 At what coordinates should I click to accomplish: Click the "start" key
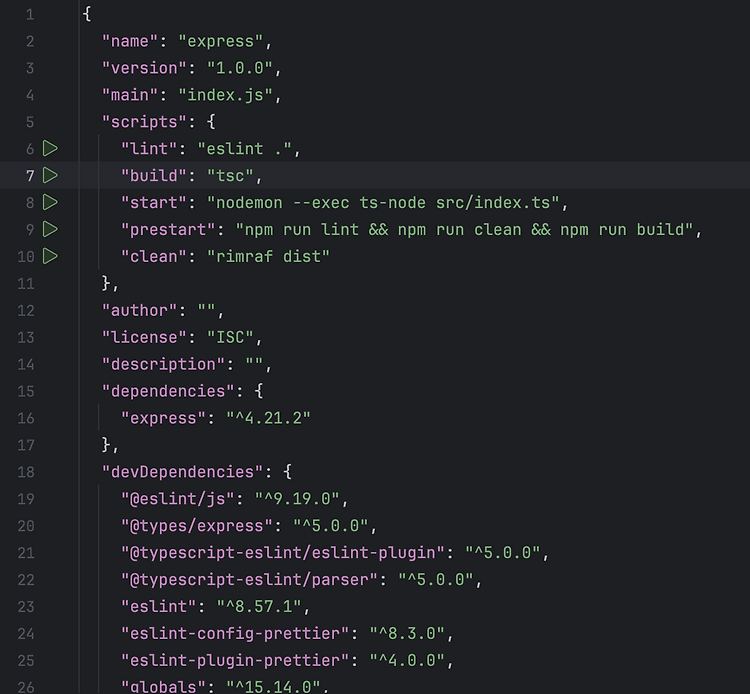point(154,202)
